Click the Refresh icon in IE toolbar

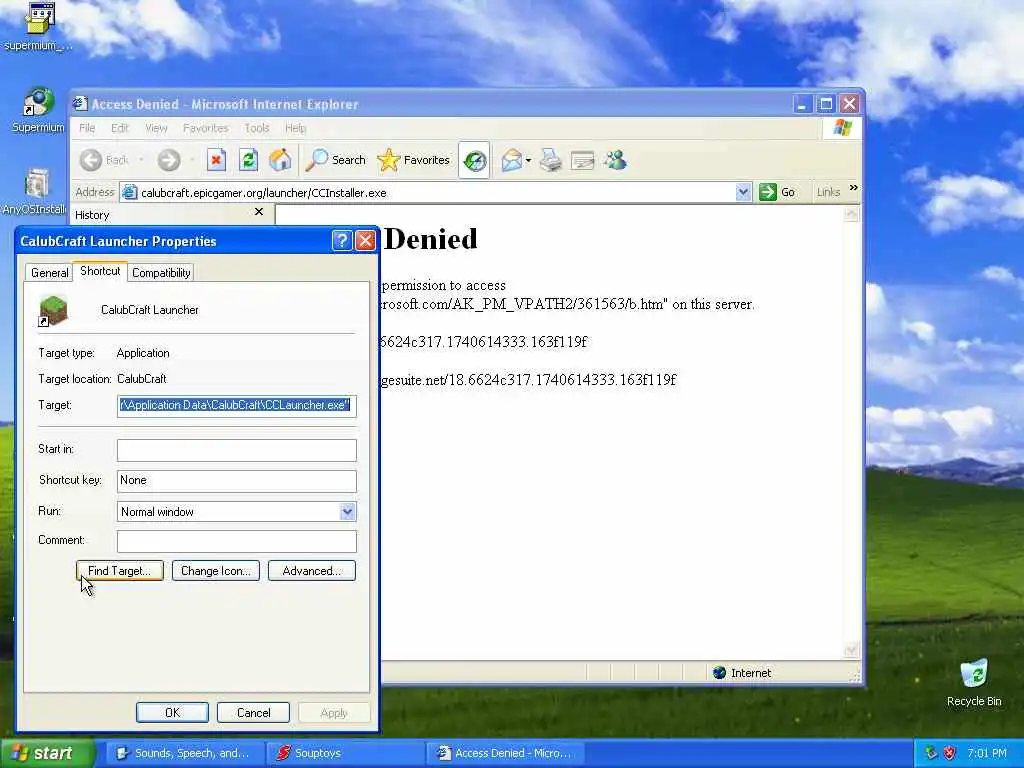(x=248, y=160)
